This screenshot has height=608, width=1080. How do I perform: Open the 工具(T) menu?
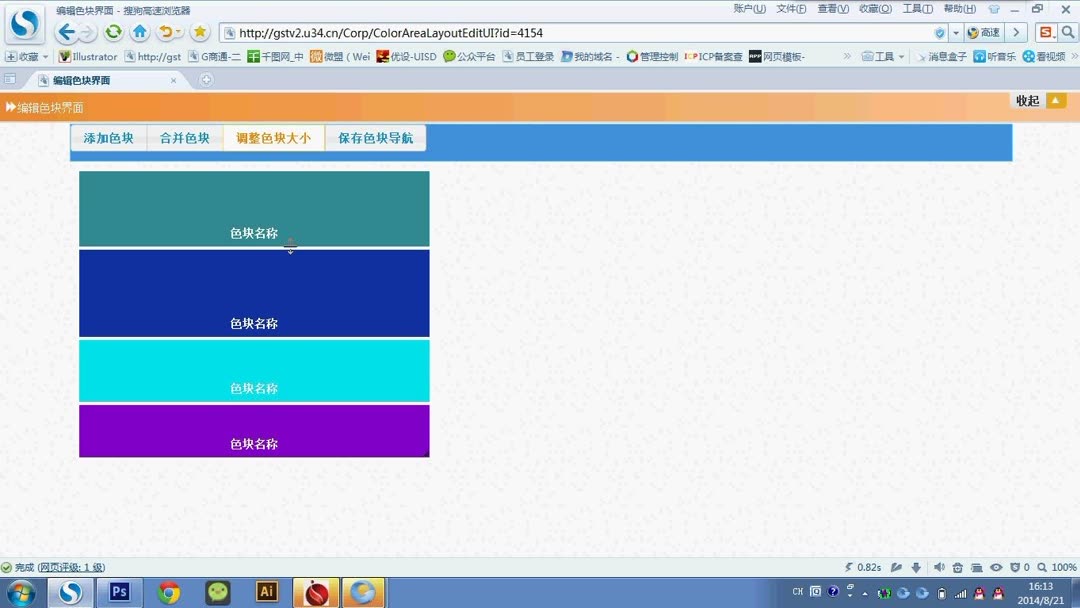[916, 8]
